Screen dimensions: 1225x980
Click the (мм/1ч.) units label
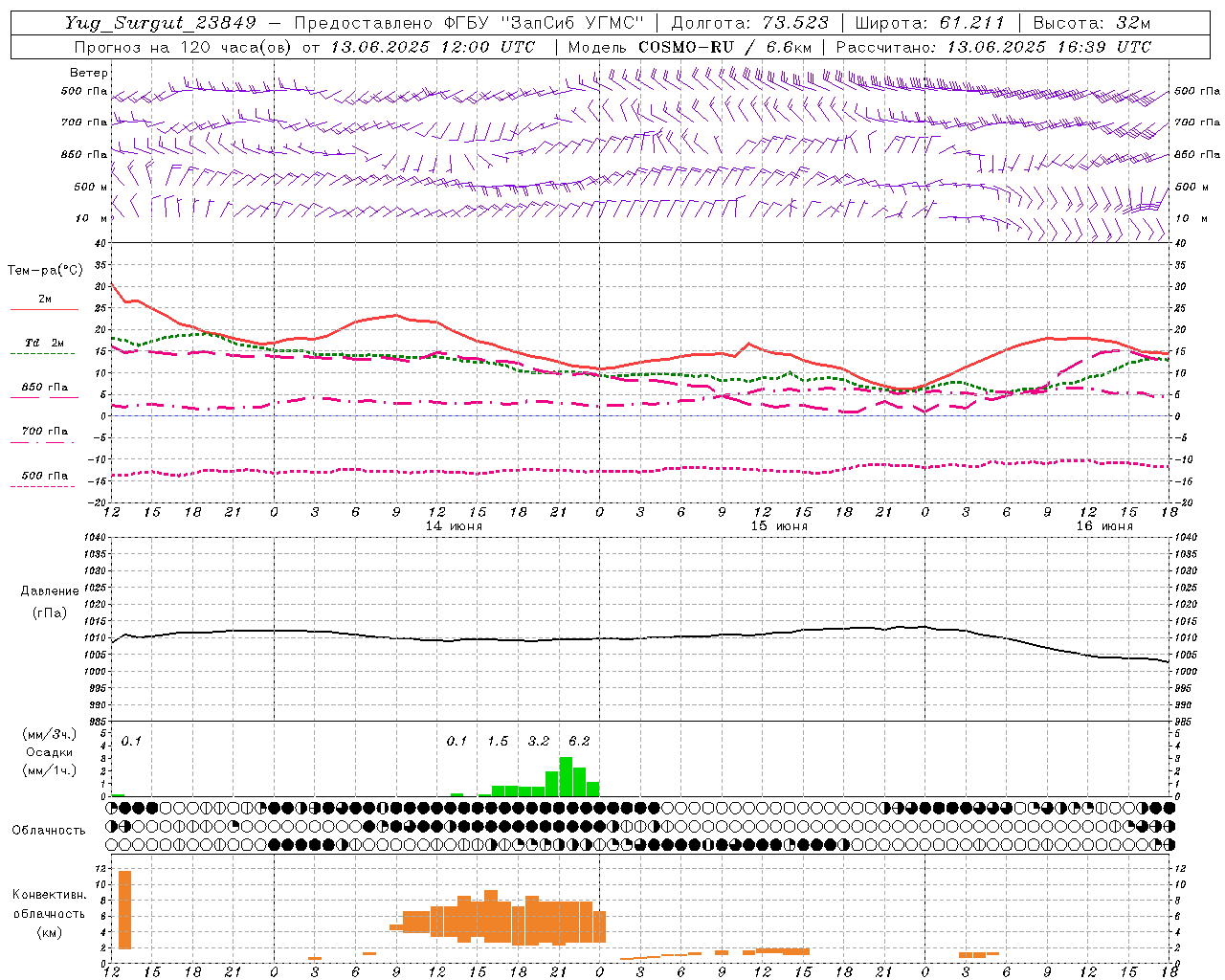(50, 770)
